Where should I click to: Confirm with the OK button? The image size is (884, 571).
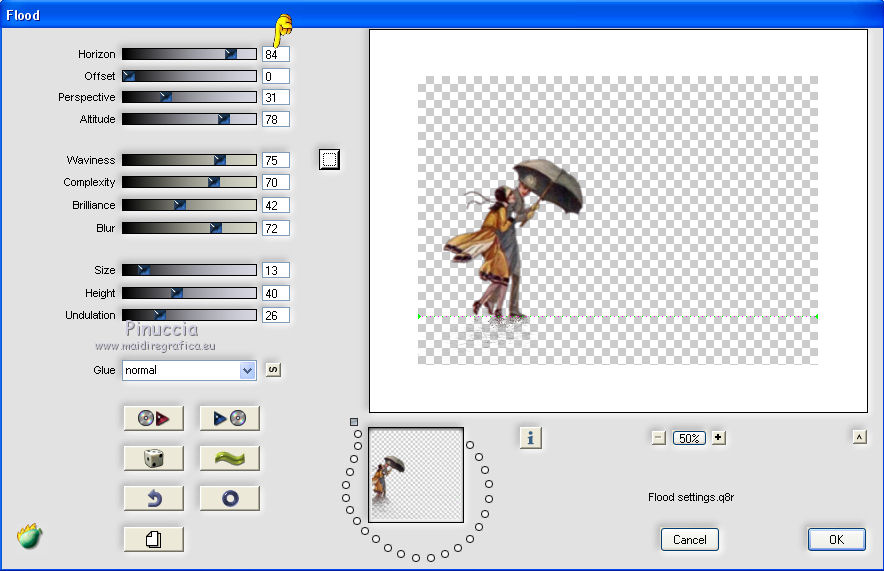[x=837, y=539]
